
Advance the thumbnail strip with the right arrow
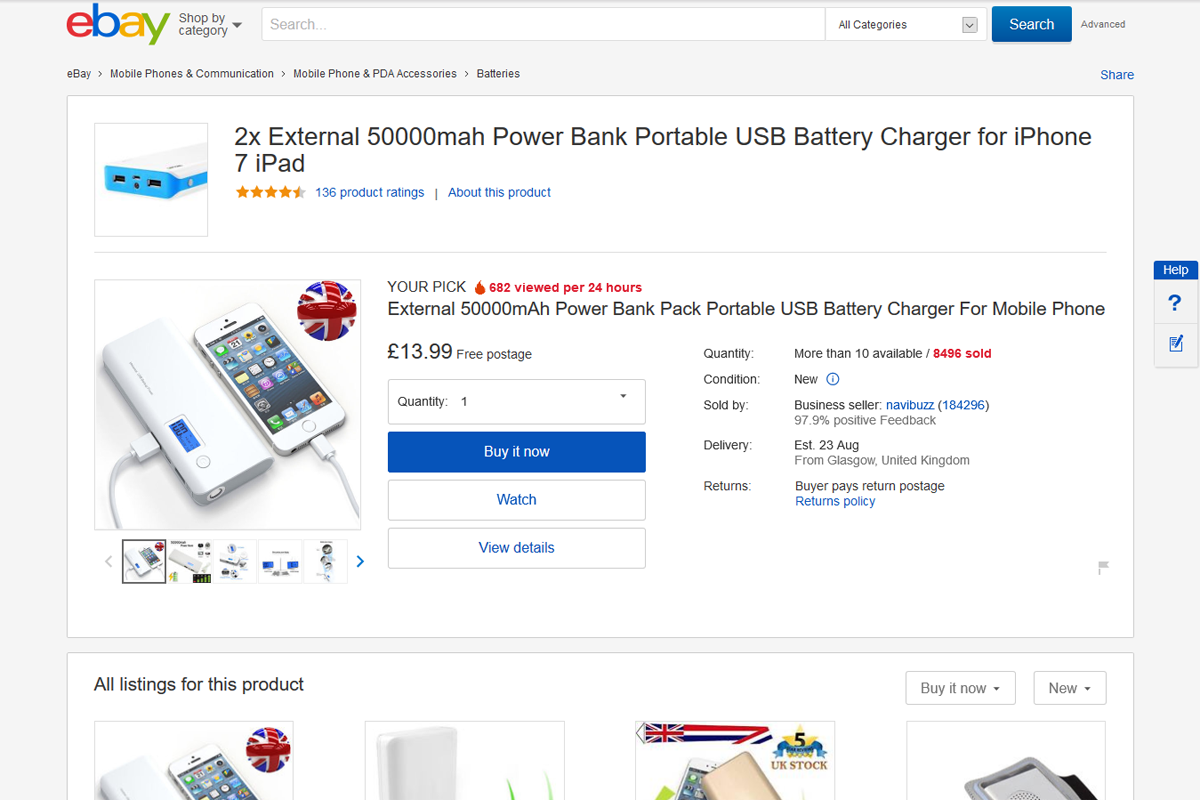click(360, 561)
